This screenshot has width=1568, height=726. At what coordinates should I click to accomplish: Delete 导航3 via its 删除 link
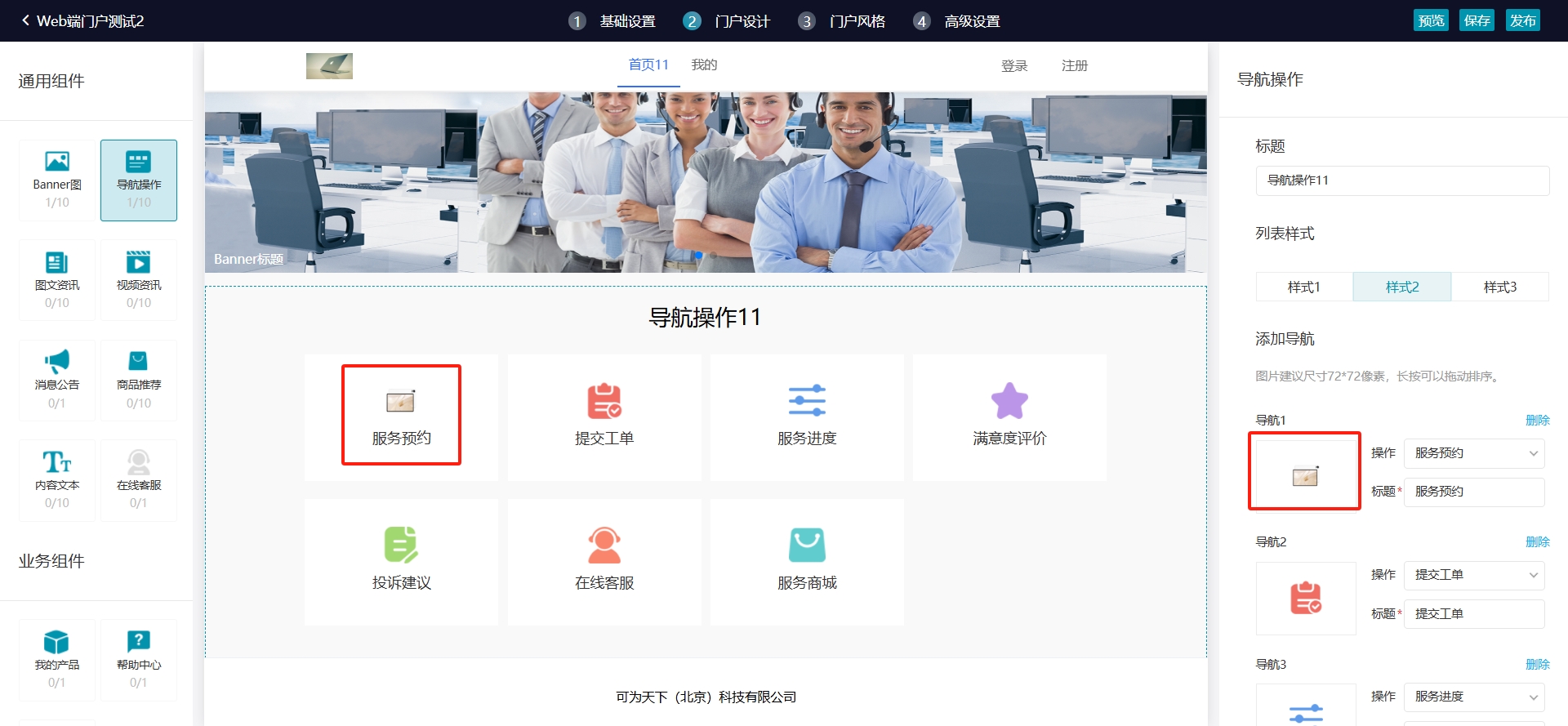click(1537, 664)
